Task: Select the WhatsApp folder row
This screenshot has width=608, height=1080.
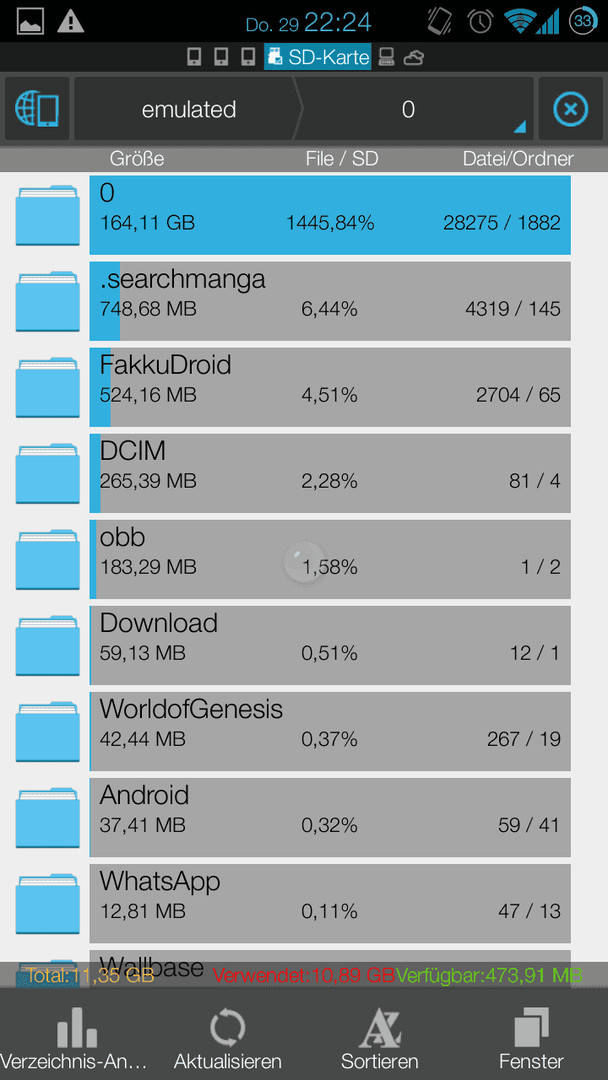Action: [x=330, y=904]
